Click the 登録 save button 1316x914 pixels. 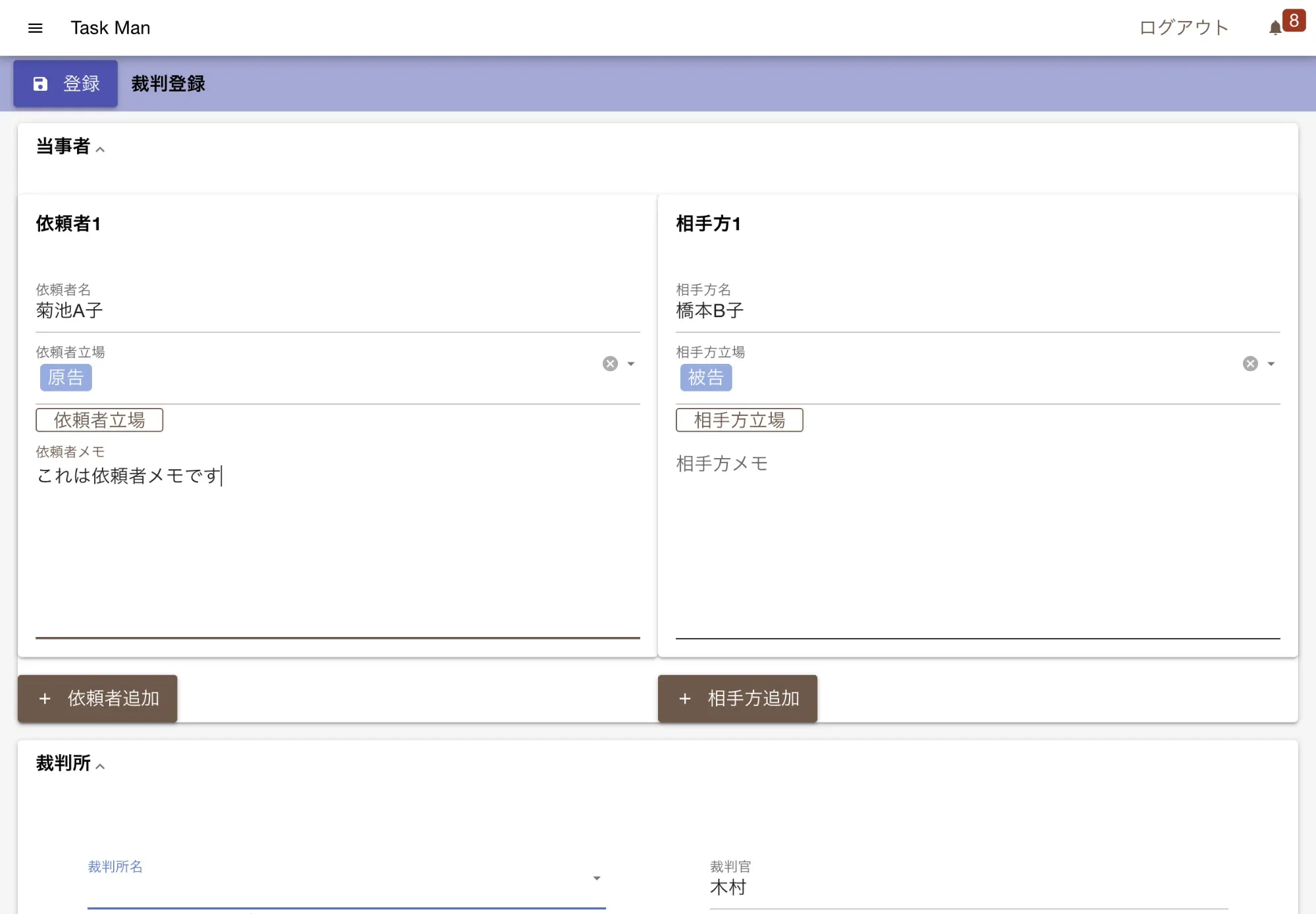point(66,84)
